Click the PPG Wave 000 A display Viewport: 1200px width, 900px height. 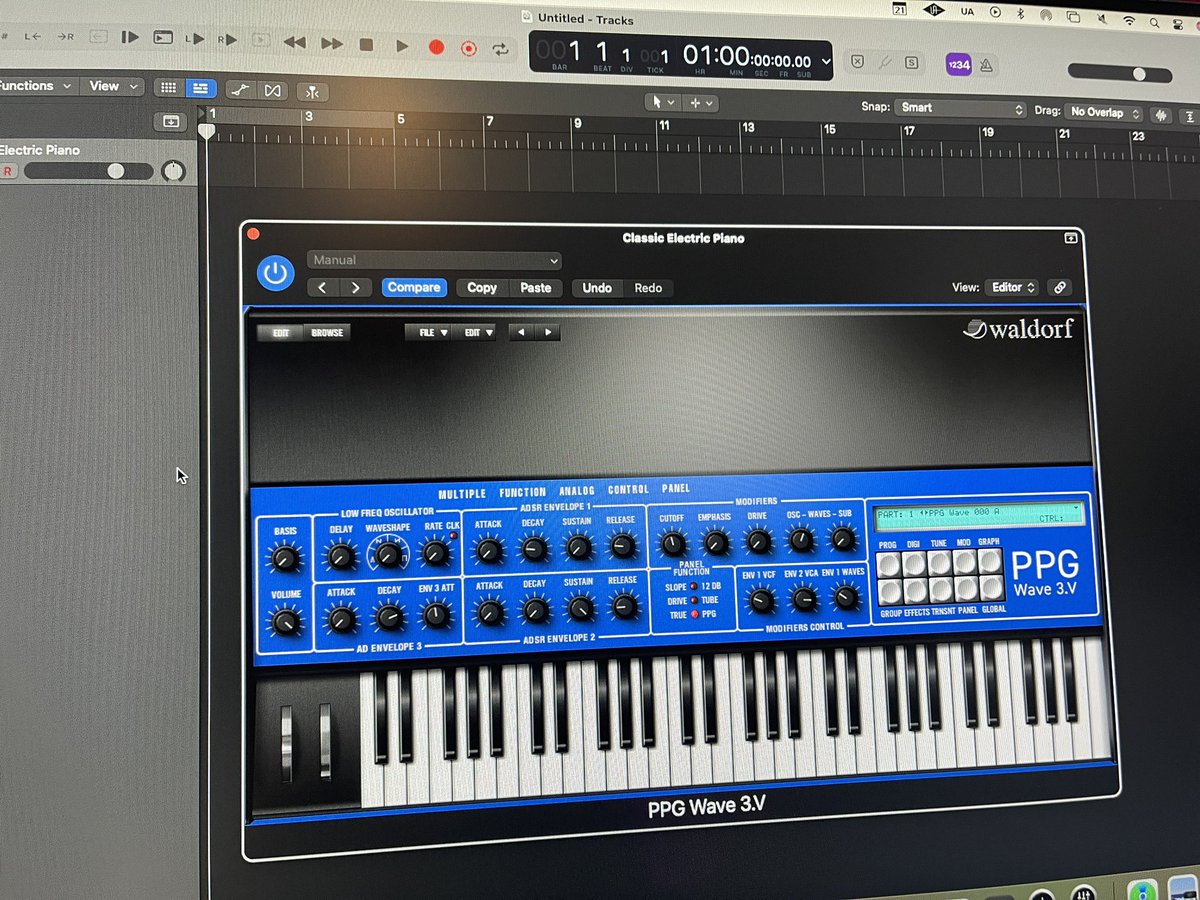pos(978,515)
